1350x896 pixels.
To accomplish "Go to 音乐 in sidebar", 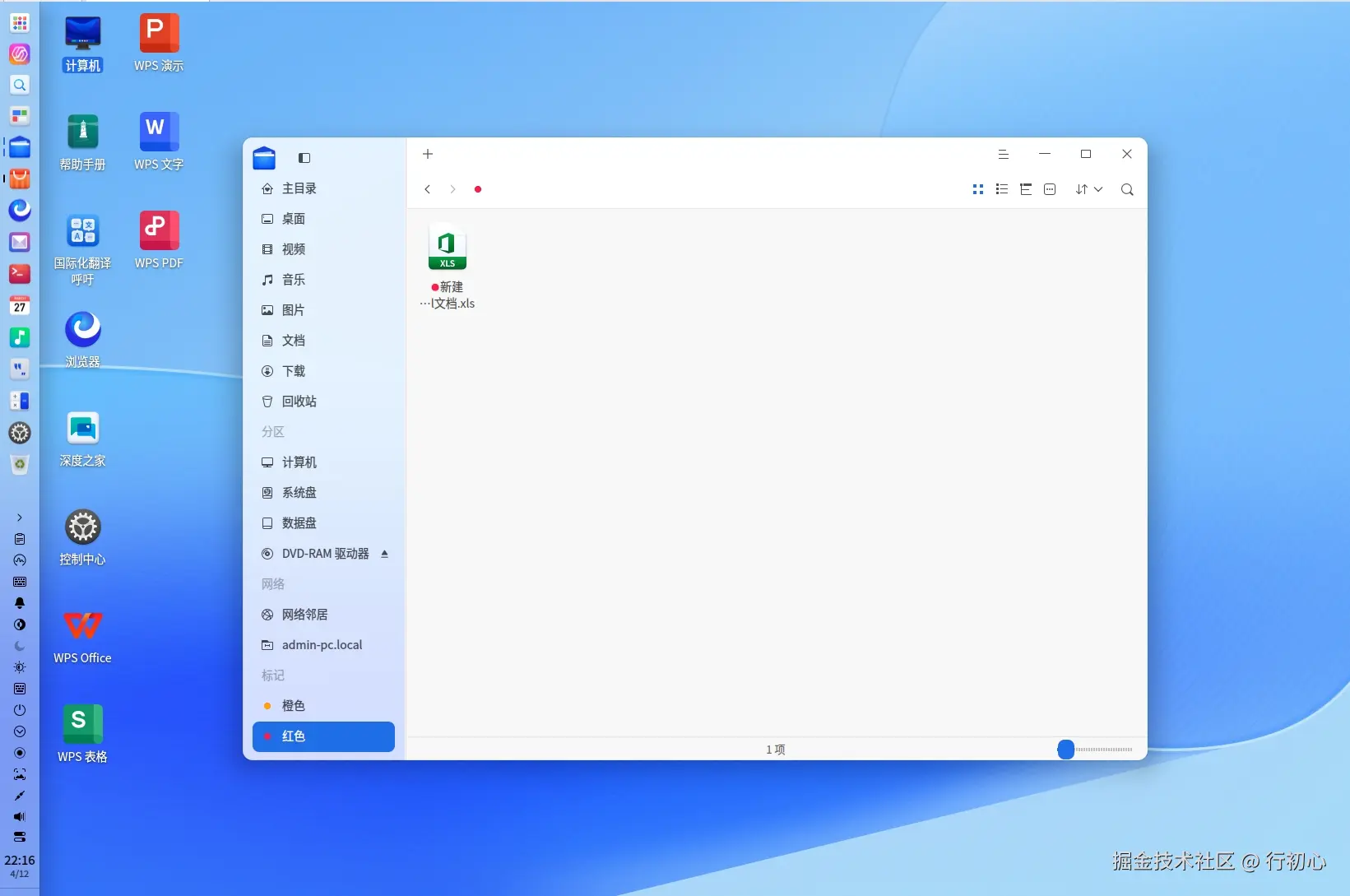I will (x=323, y=280).
